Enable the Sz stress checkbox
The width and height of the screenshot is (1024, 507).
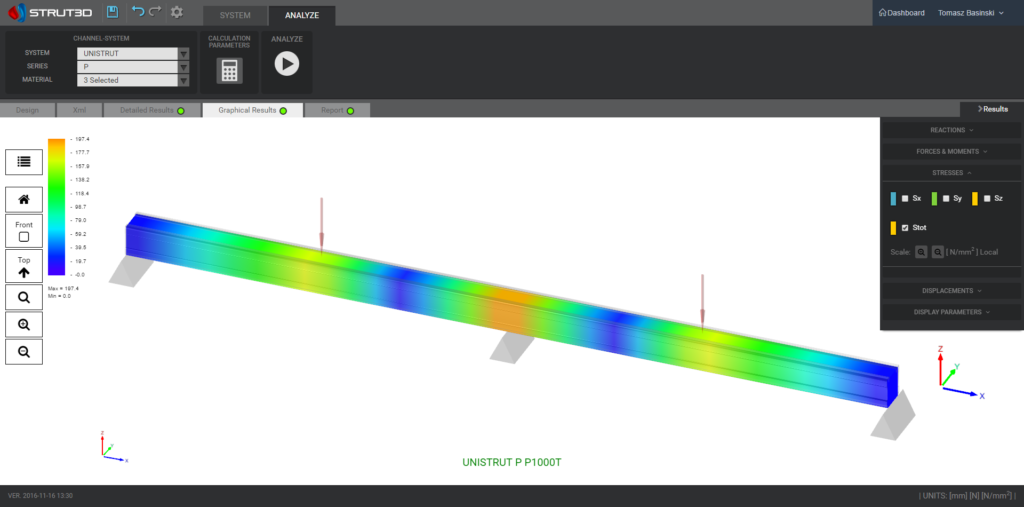[x=987, y=199]
